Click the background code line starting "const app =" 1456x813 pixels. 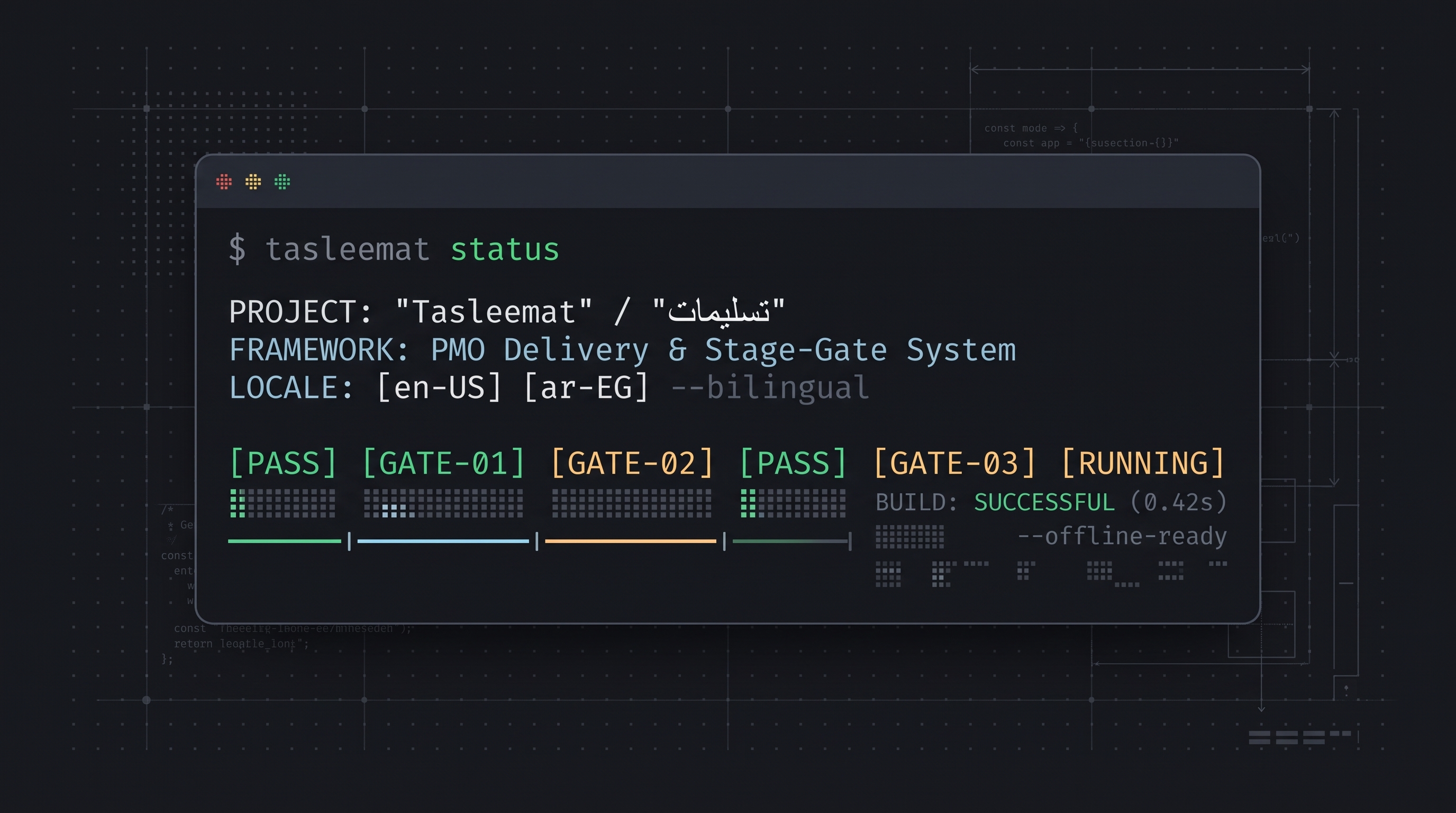pos(1091,143)
